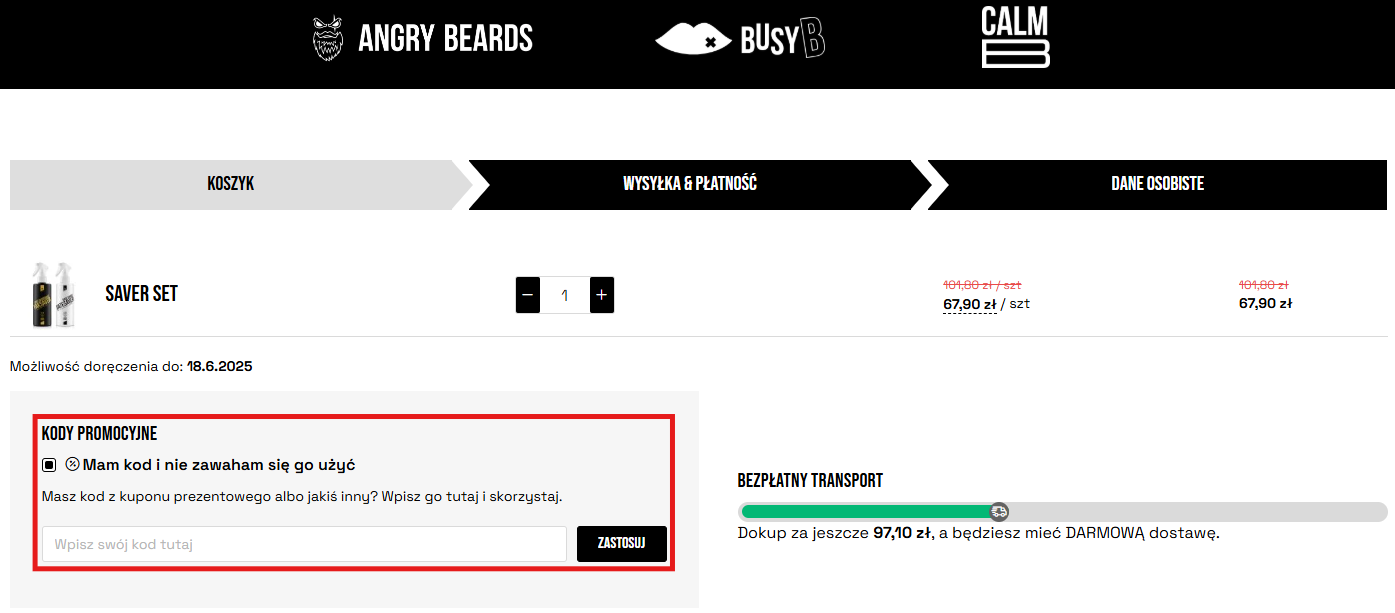
Task: Click the Angry Beards brand name text
Action: tap(445, 39)
